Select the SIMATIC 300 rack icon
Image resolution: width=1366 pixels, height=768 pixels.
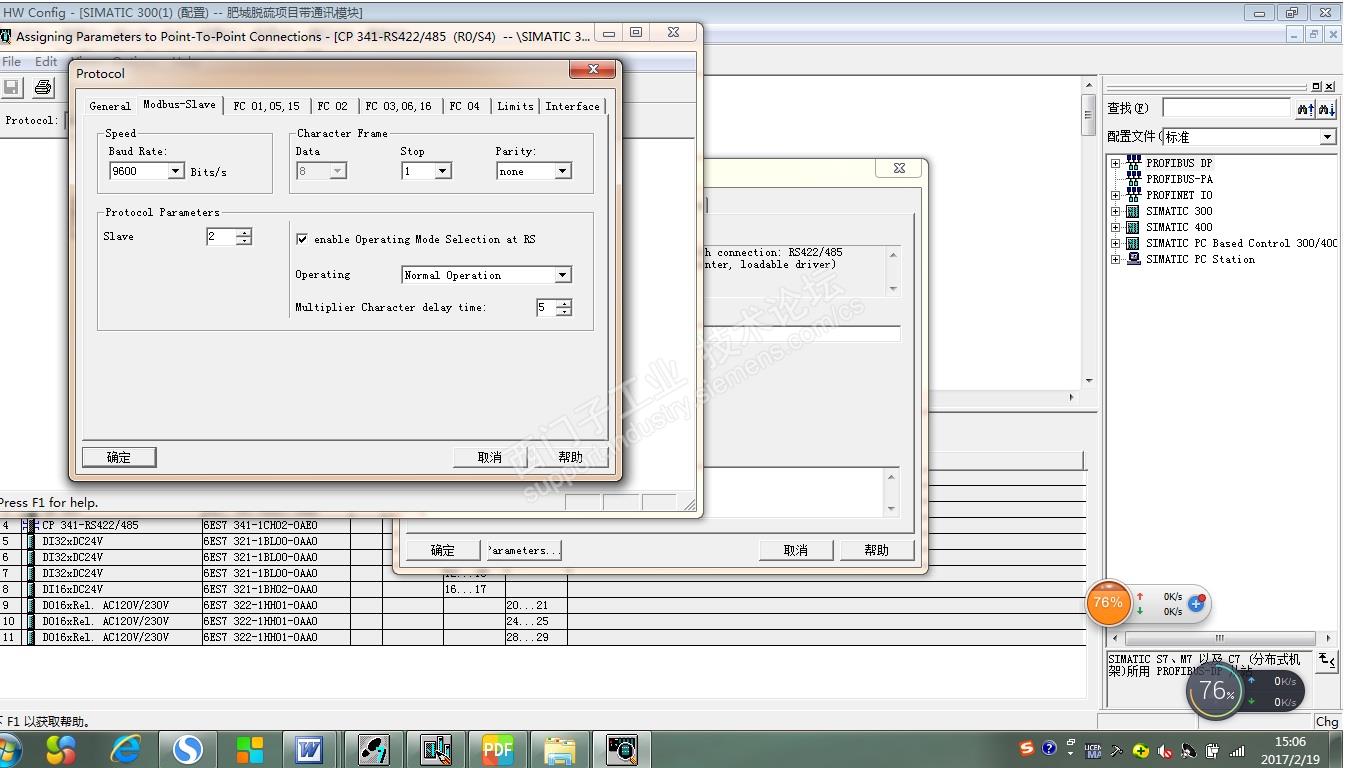(1133, 211)
